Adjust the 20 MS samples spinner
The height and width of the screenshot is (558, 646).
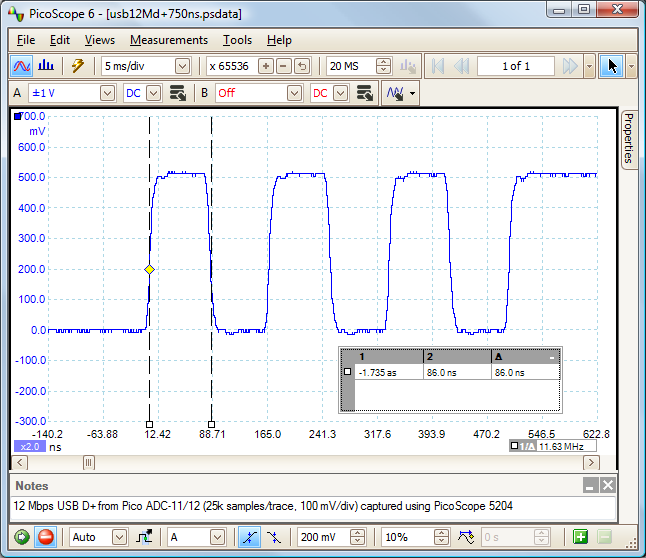point(383,66)
